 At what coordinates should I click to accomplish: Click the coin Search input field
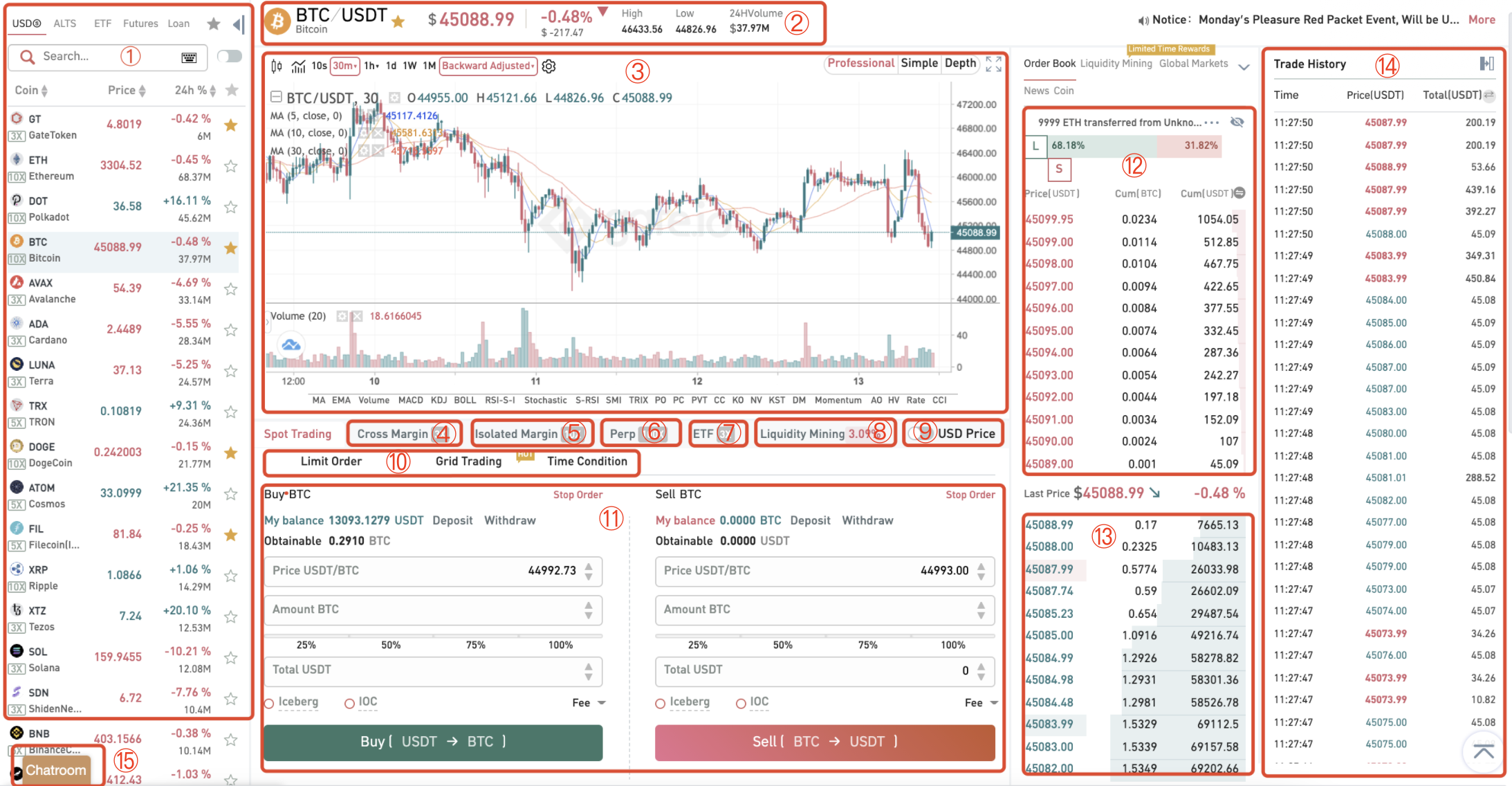(108, 57)
